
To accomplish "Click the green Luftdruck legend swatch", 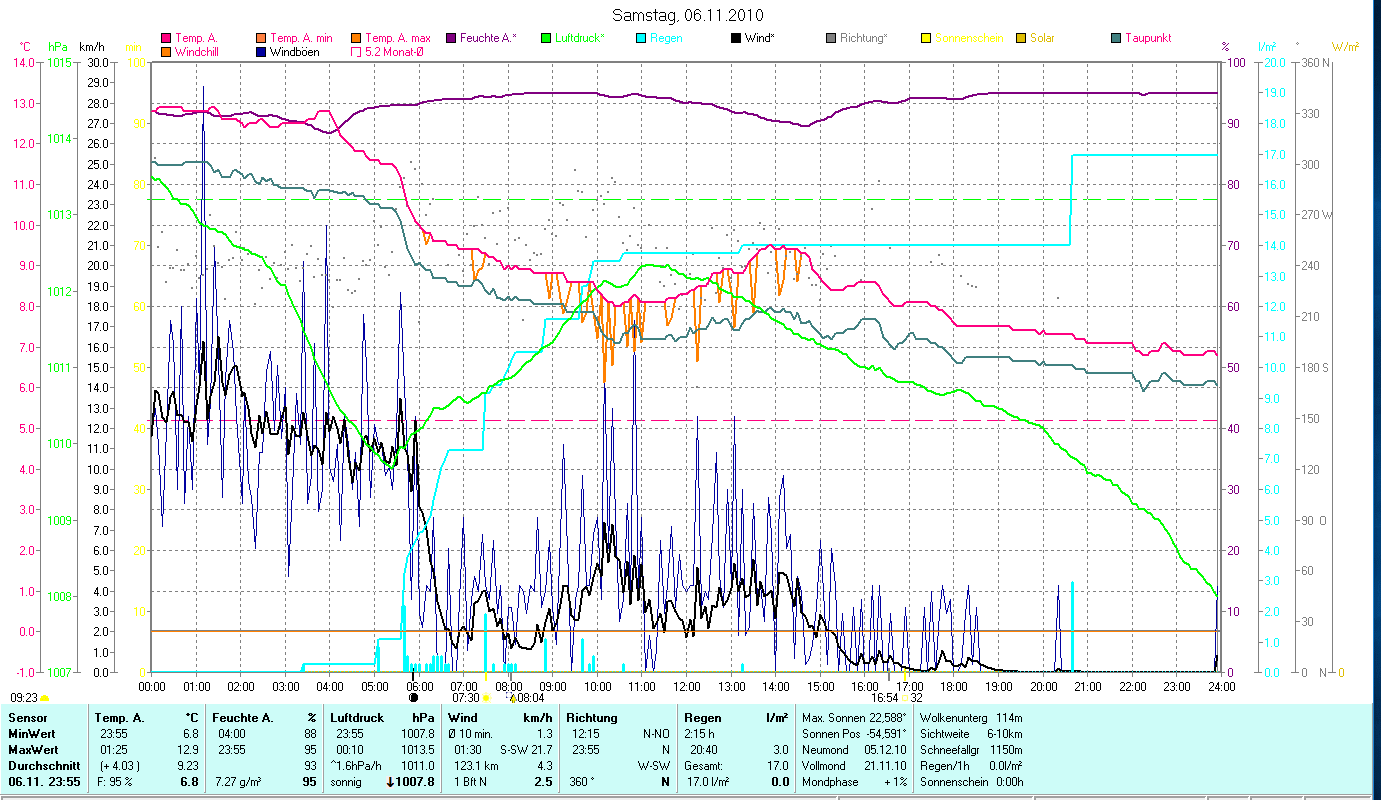I will (x=546, y=38).
